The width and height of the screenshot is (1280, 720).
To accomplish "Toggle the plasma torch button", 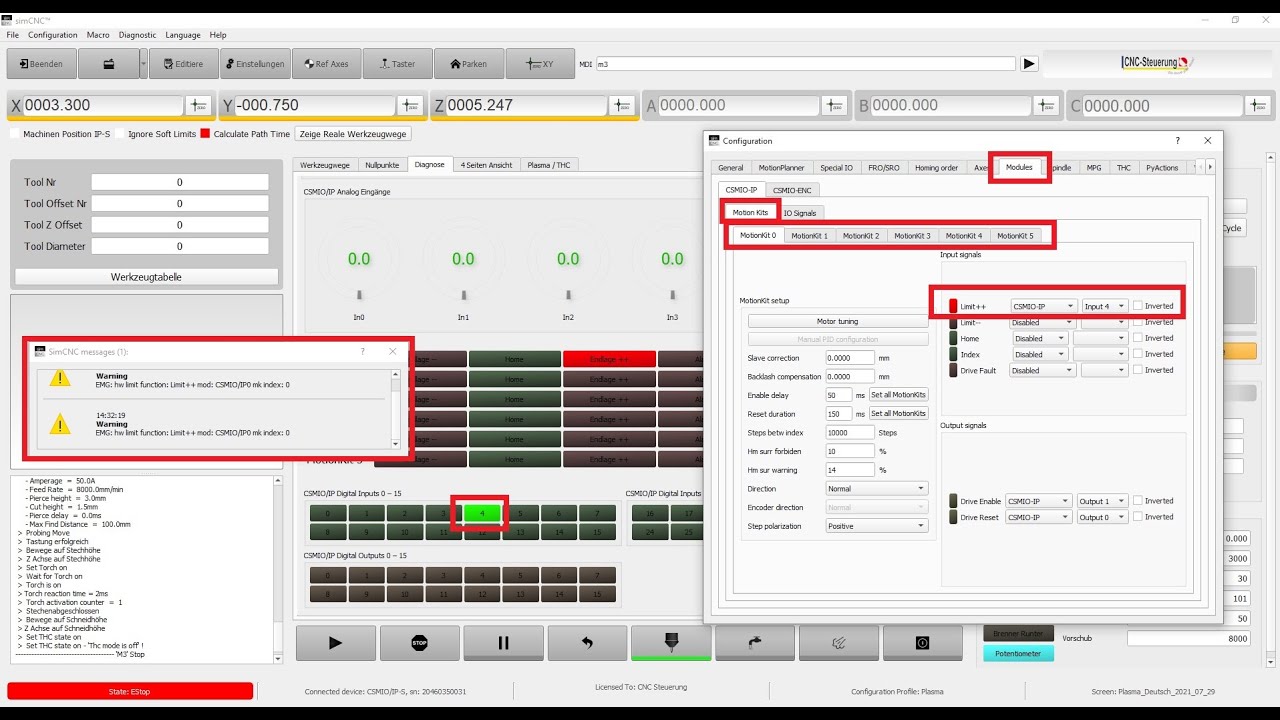I will tap(672, 643).
